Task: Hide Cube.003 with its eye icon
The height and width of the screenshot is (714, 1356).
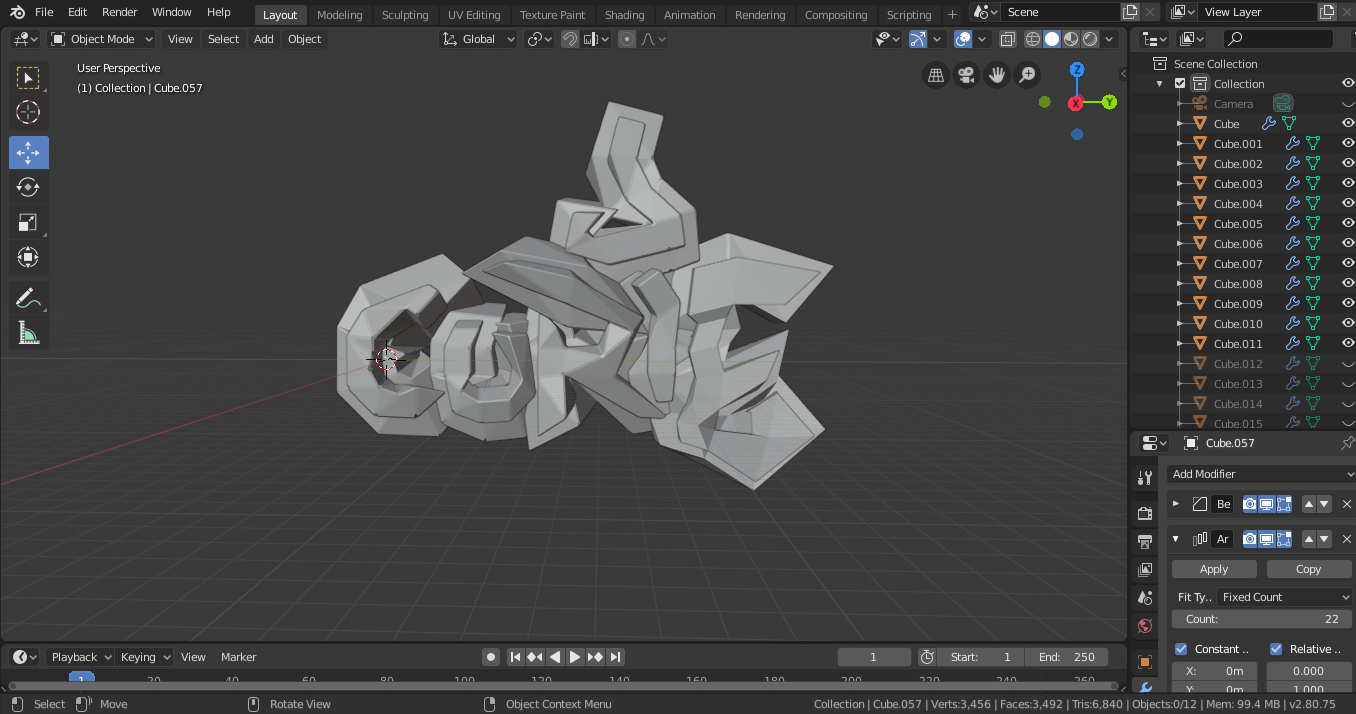Action: click(1347, 184)
